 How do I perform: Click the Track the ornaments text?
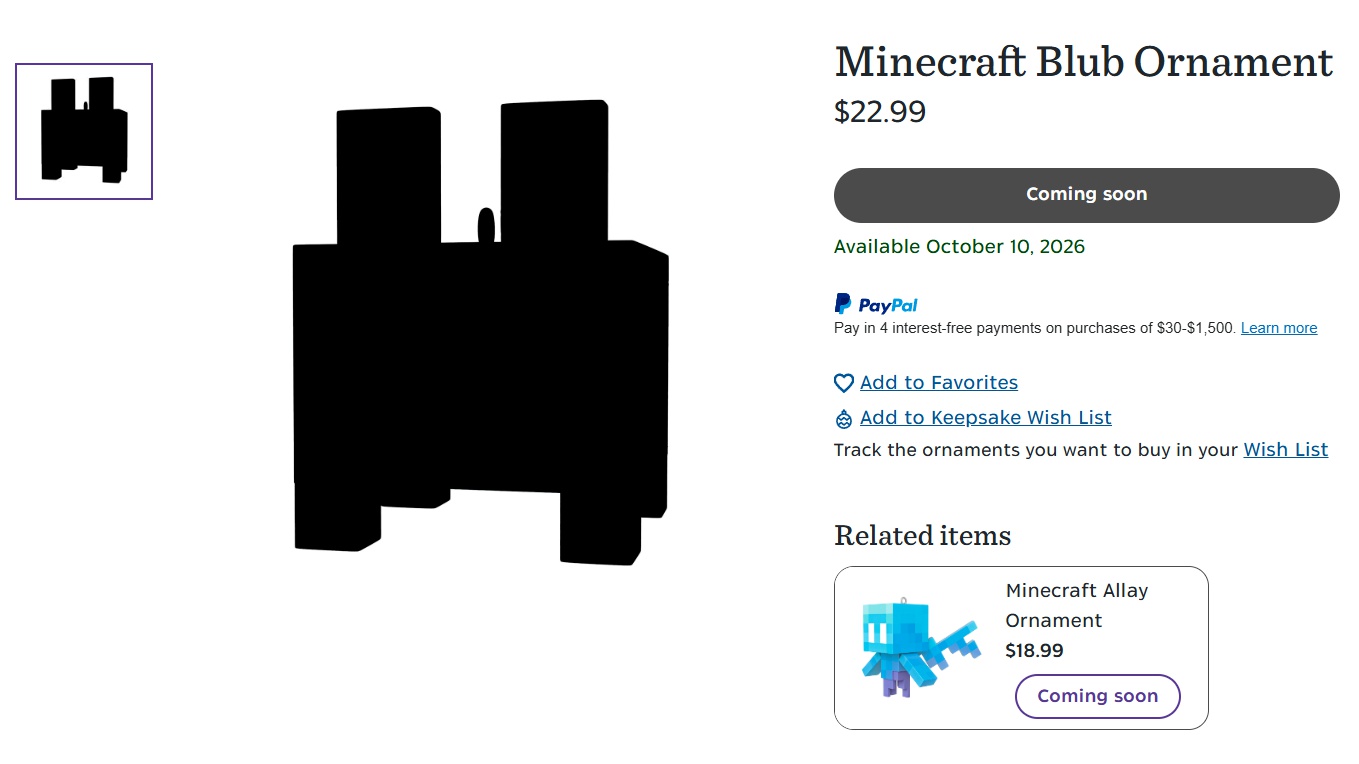click(1035, 450)
